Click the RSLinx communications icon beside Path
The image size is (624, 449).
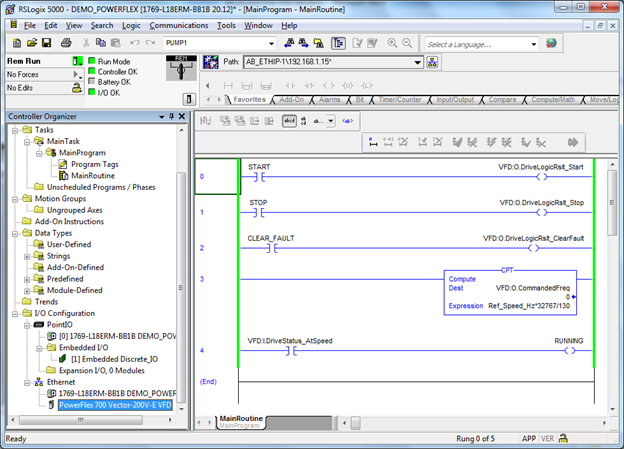(x=211, y=62)
